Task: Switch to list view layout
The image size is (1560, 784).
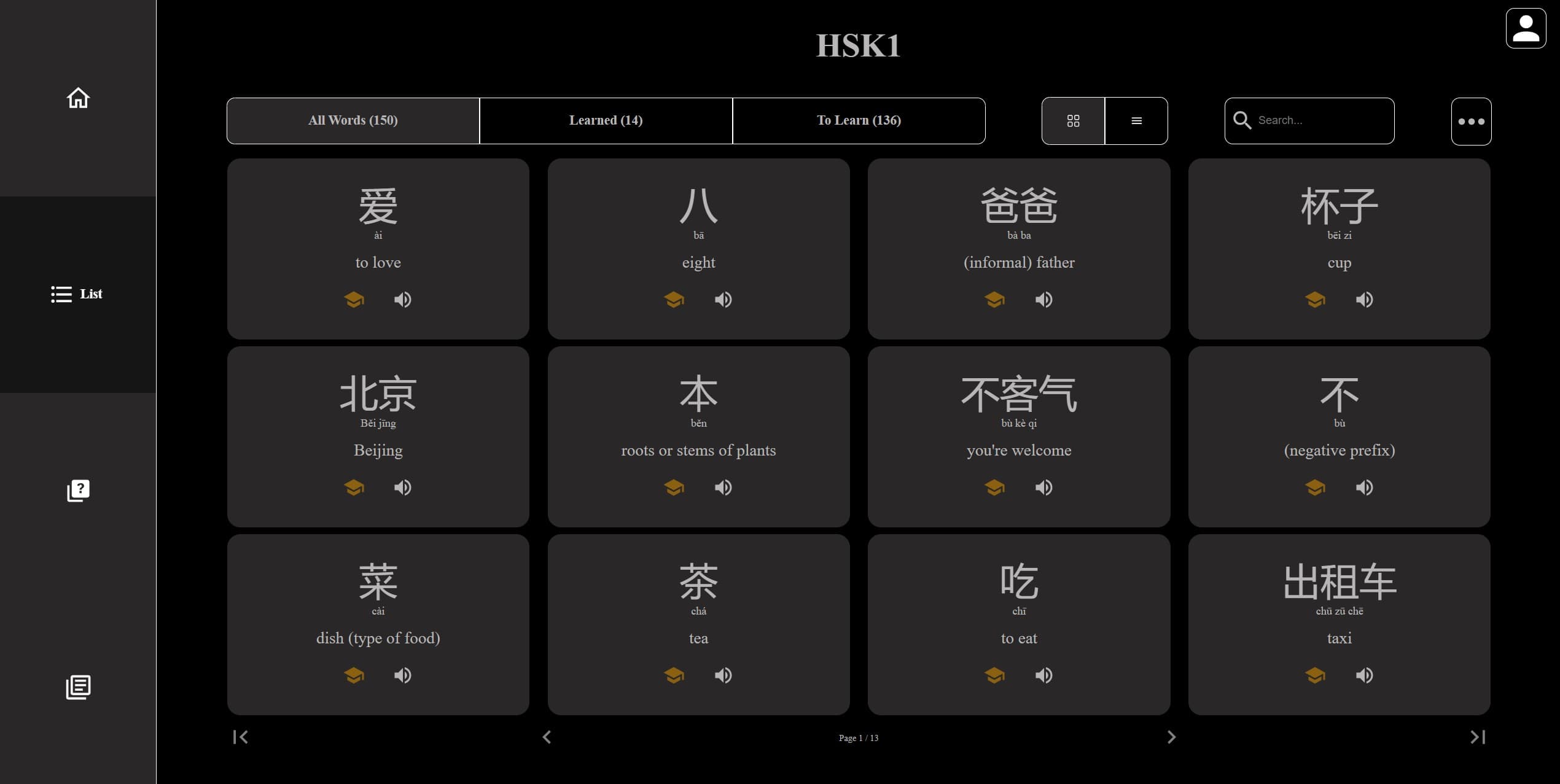Action: 1136,121
